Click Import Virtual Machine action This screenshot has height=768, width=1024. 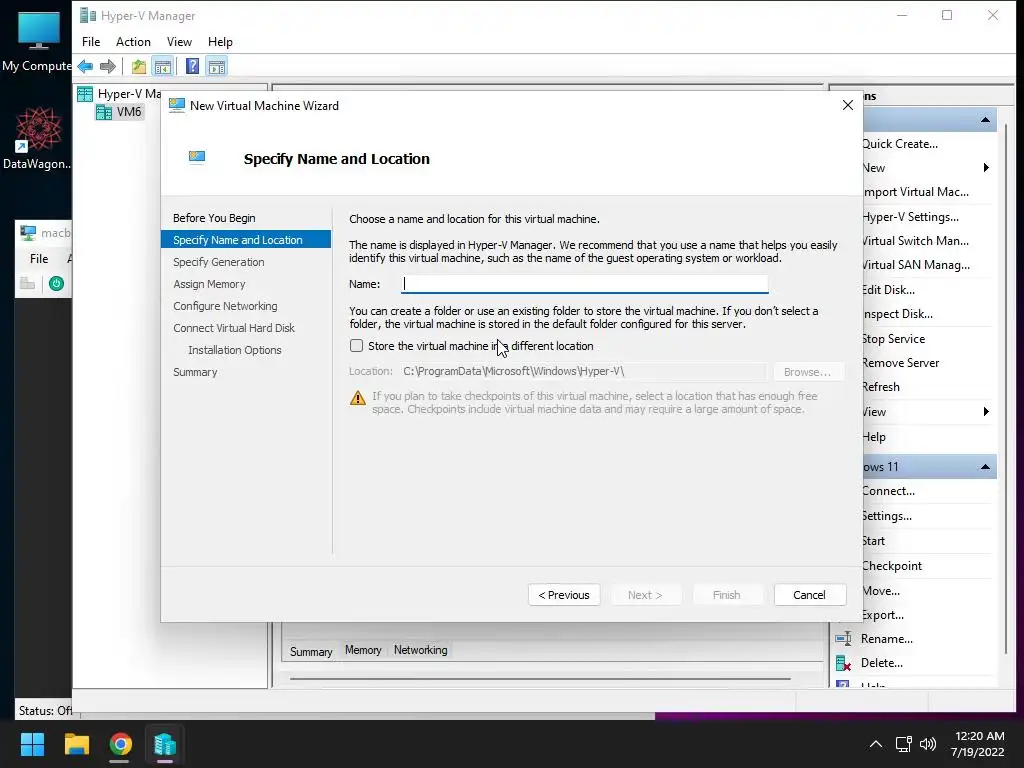[916, 192]
